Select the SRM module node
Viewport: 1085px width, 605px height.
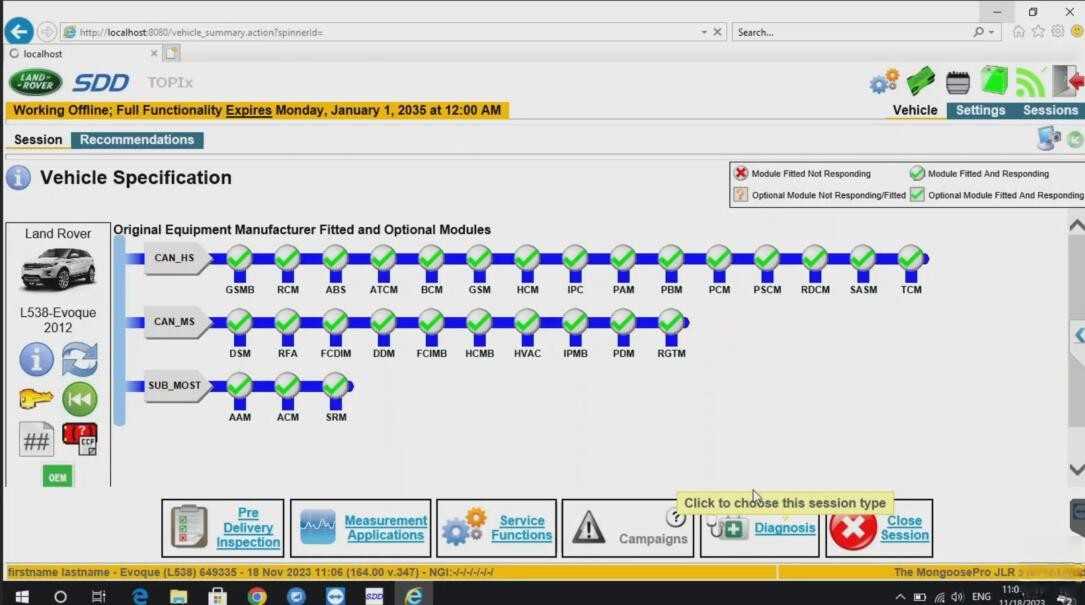[335, 386]
